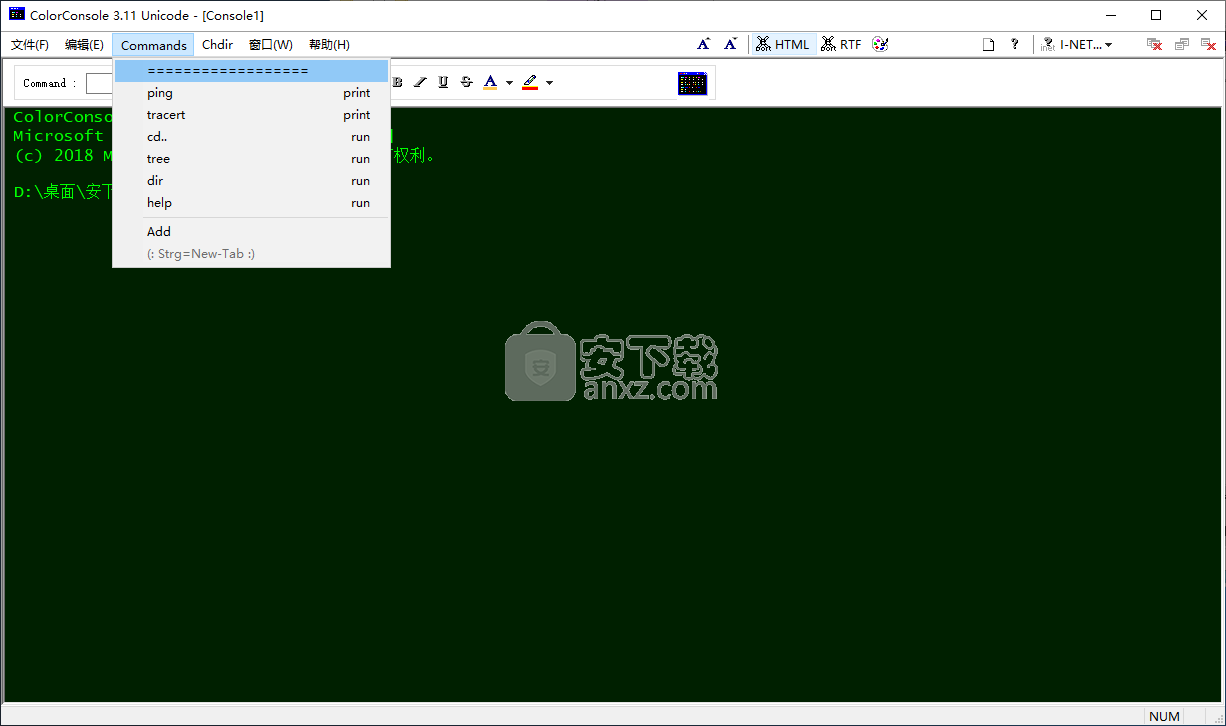Choose the ping command

tap(251, 93)
